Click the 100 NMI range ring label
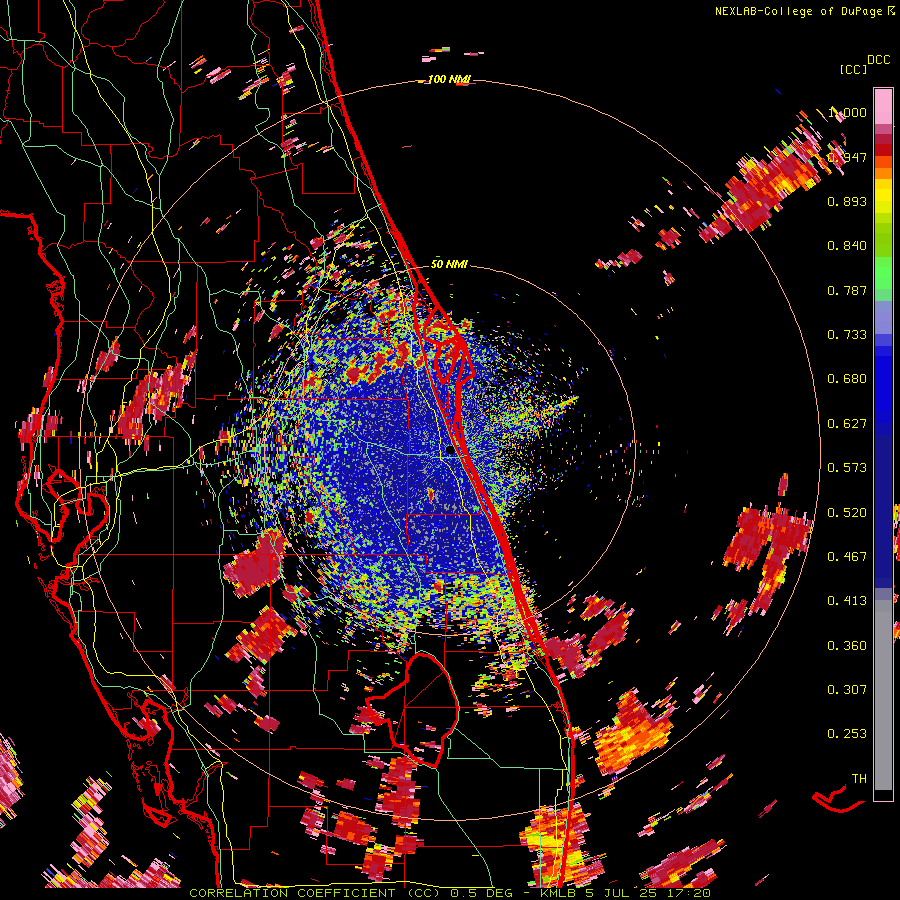 448,79
